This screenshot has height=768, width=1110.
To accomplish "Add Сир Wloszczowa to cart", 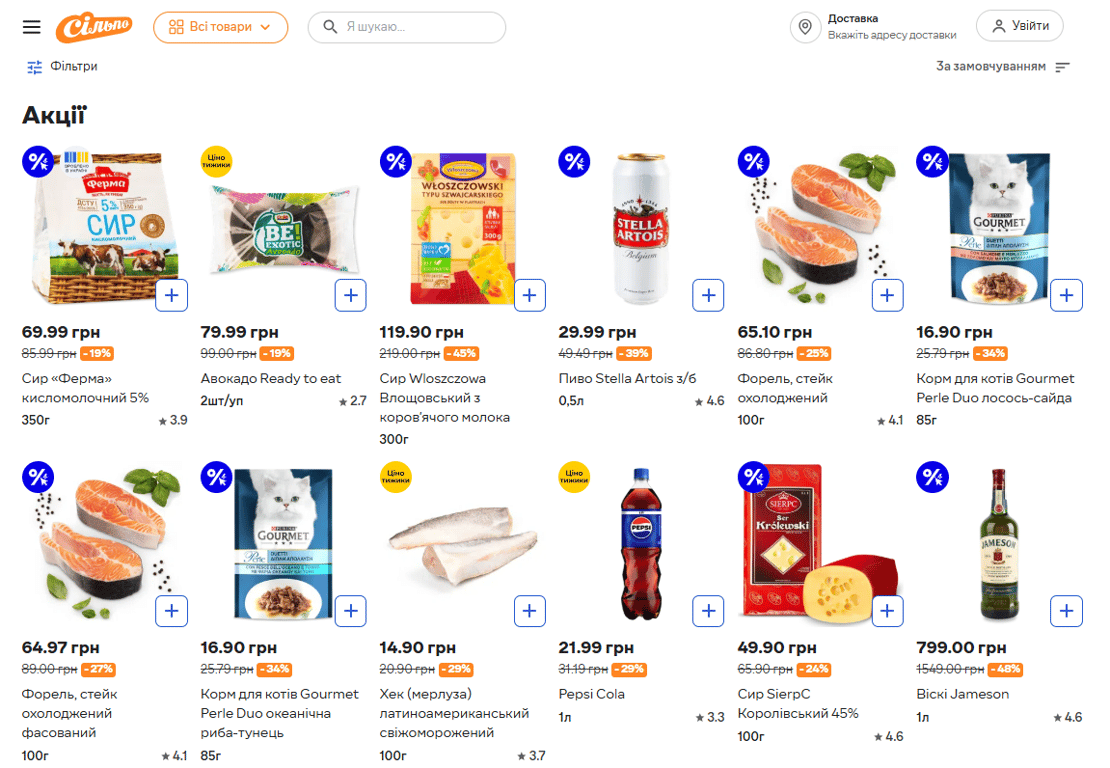I will (529, 295).
